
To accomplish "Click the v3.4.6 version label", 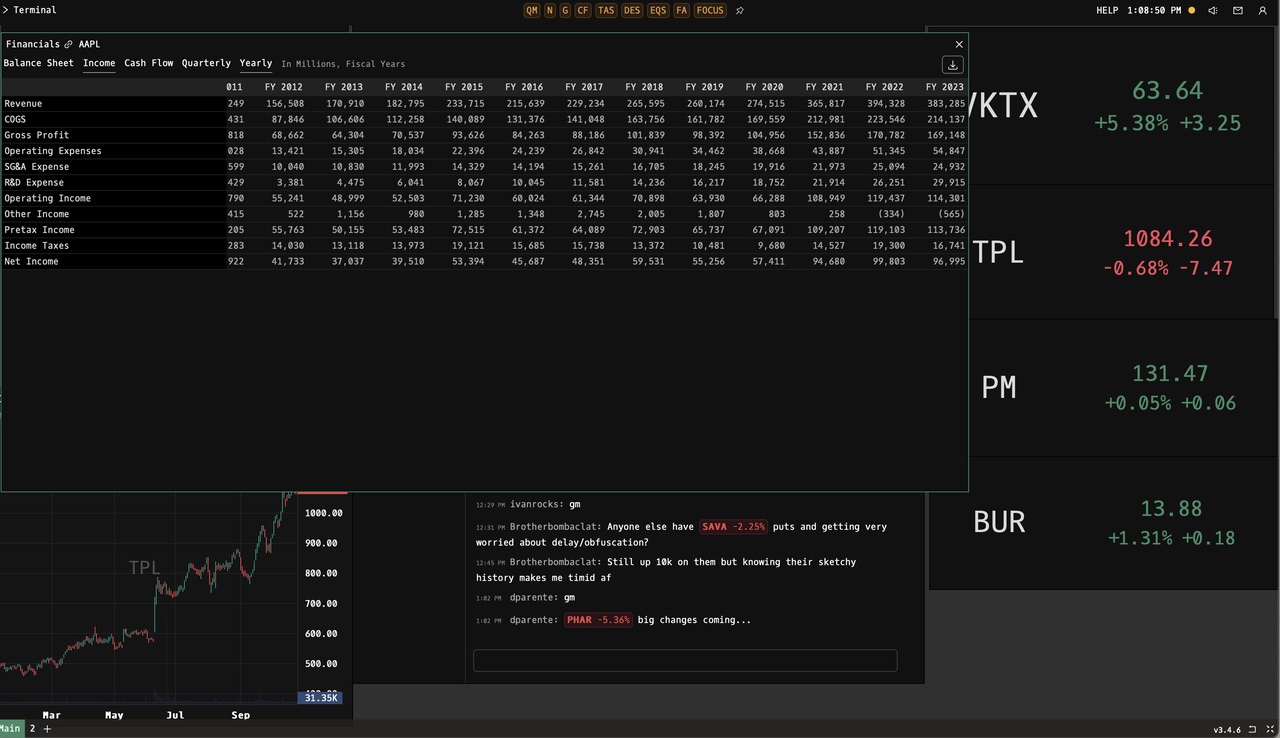I will (1226, 730).
